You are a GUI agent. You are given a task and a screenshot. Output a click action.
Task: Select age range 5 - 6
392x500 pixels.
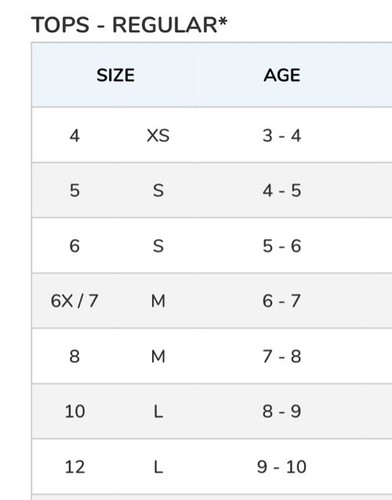tap(282, 246)
